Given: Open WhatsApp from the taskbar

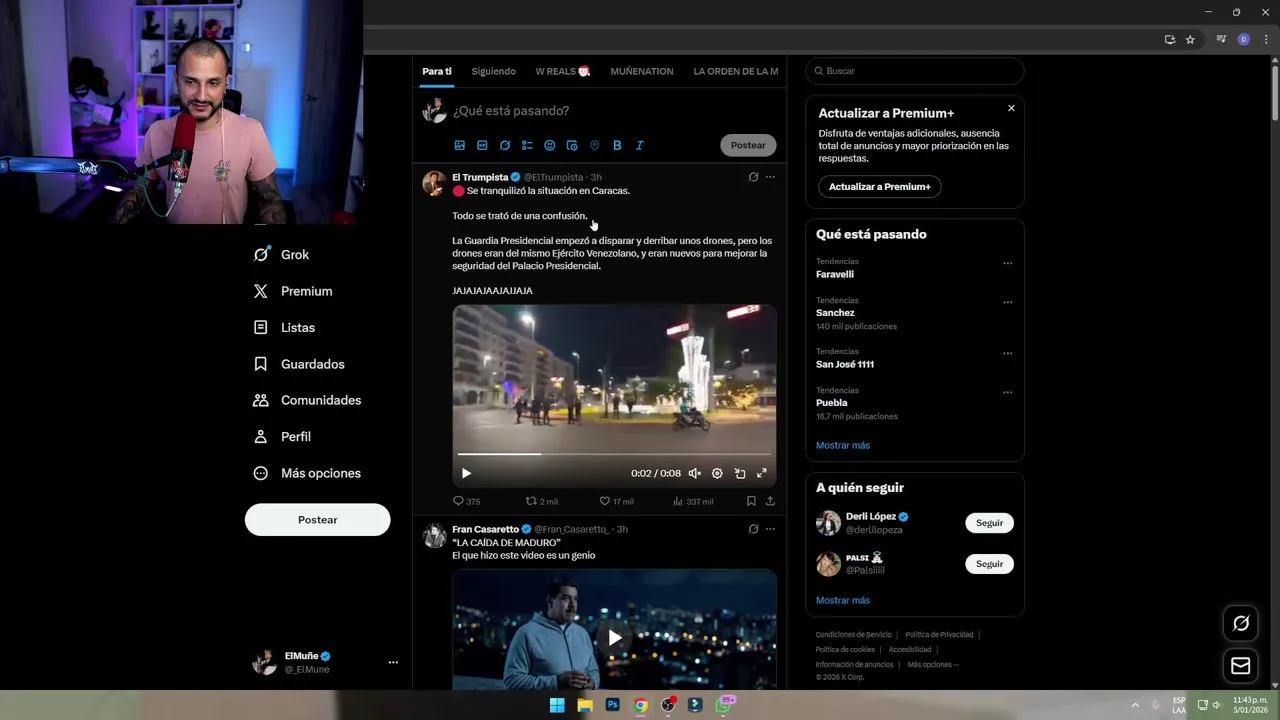Looking at the screenshot, I should pos(724,705).
